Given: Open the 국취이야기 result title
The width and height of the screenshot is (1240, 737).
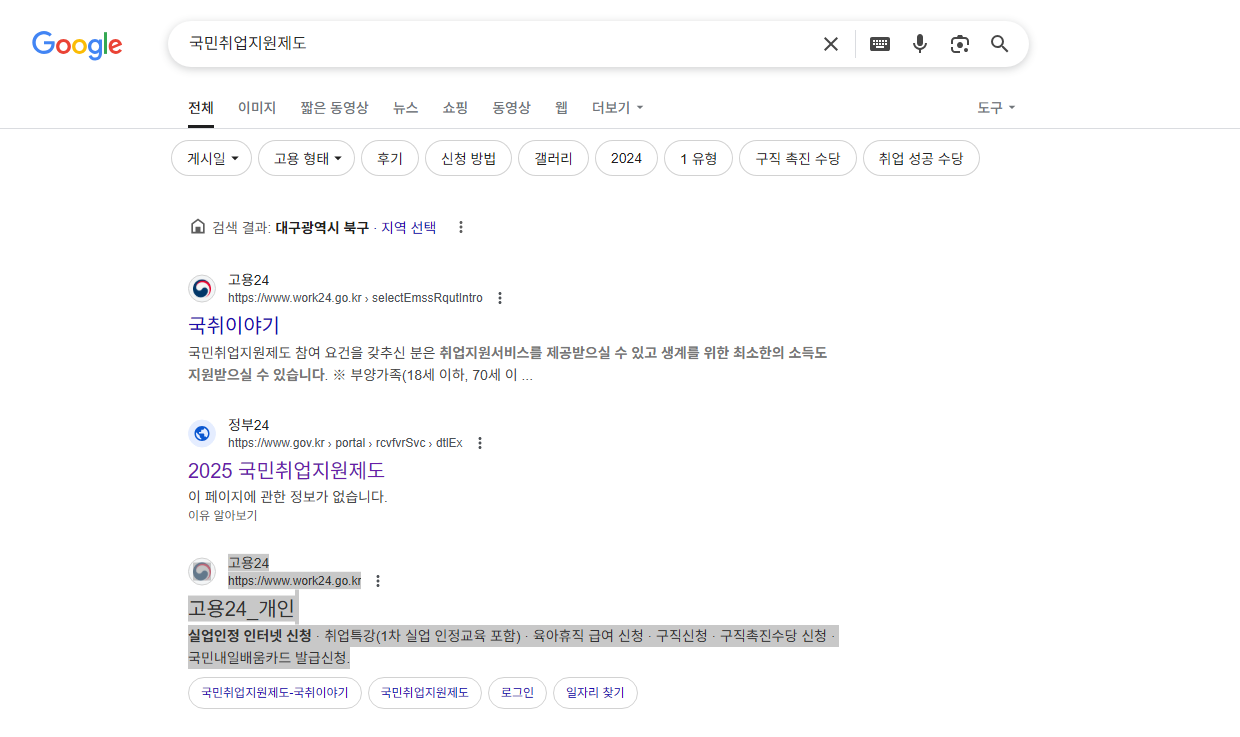Looking at the screenshot, I should [234, 325].
